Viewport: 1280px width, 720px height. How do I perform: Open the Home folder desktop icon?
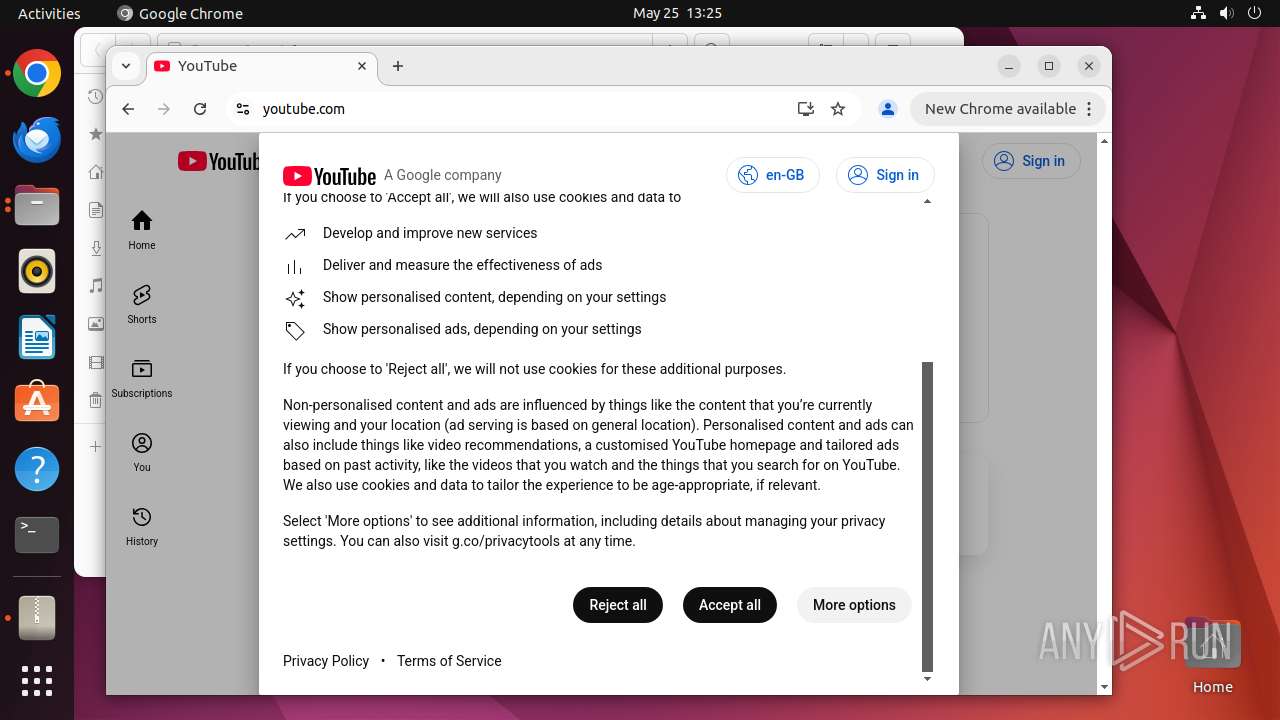click(x=1212, y=655)
